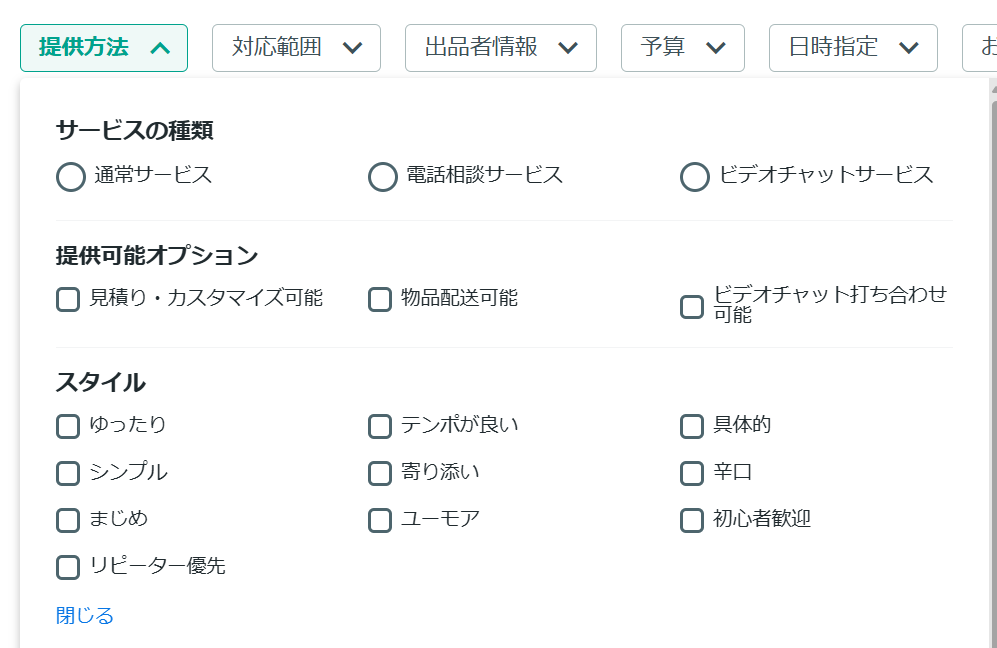Viewport: 997px width, 648px height.
Task: Expand the 日時指定 dropdown
Action: coord(853,48)
